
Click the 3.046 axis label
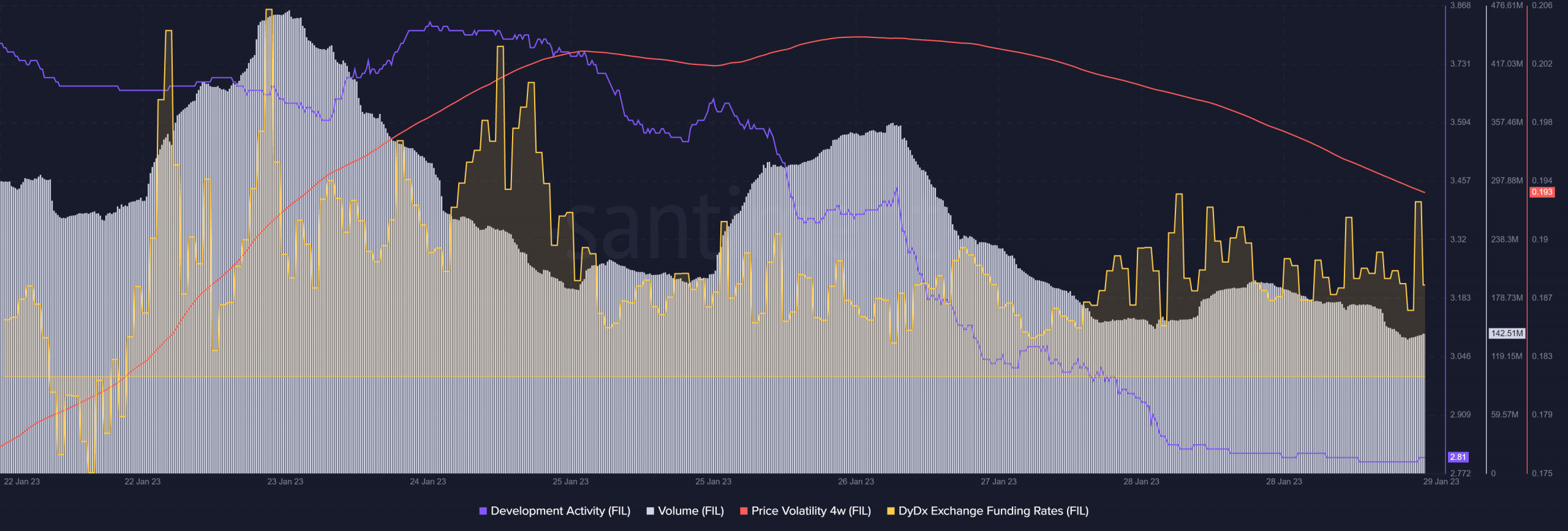(x=1460, y=356)
